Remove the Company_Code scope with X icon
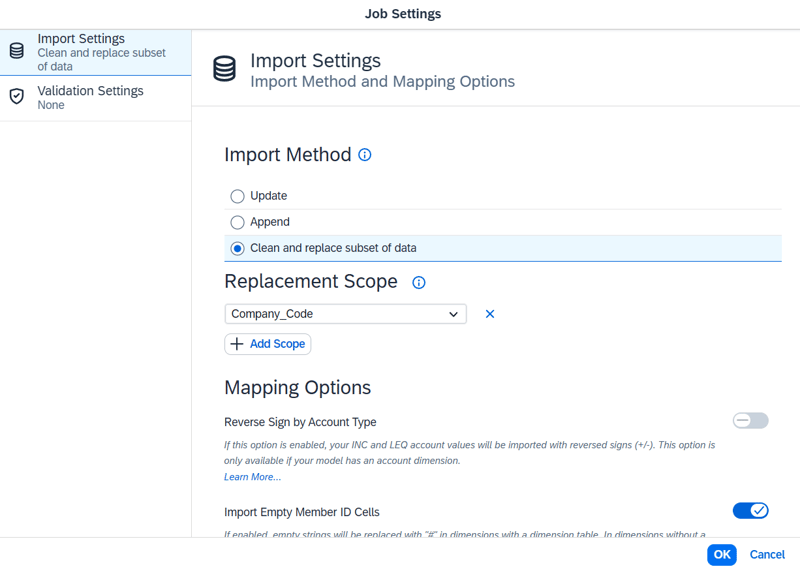This screenshot has width=800, height=569. click(490, 314)
